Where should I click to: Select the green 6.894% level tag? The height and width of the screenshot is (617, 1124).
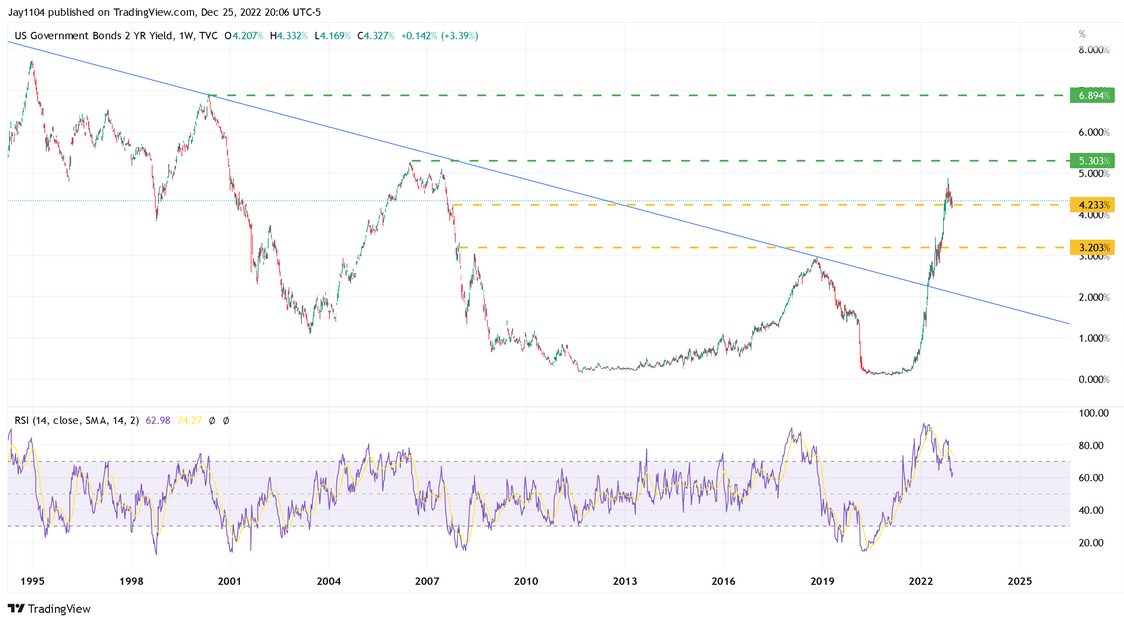[1094, 97]
